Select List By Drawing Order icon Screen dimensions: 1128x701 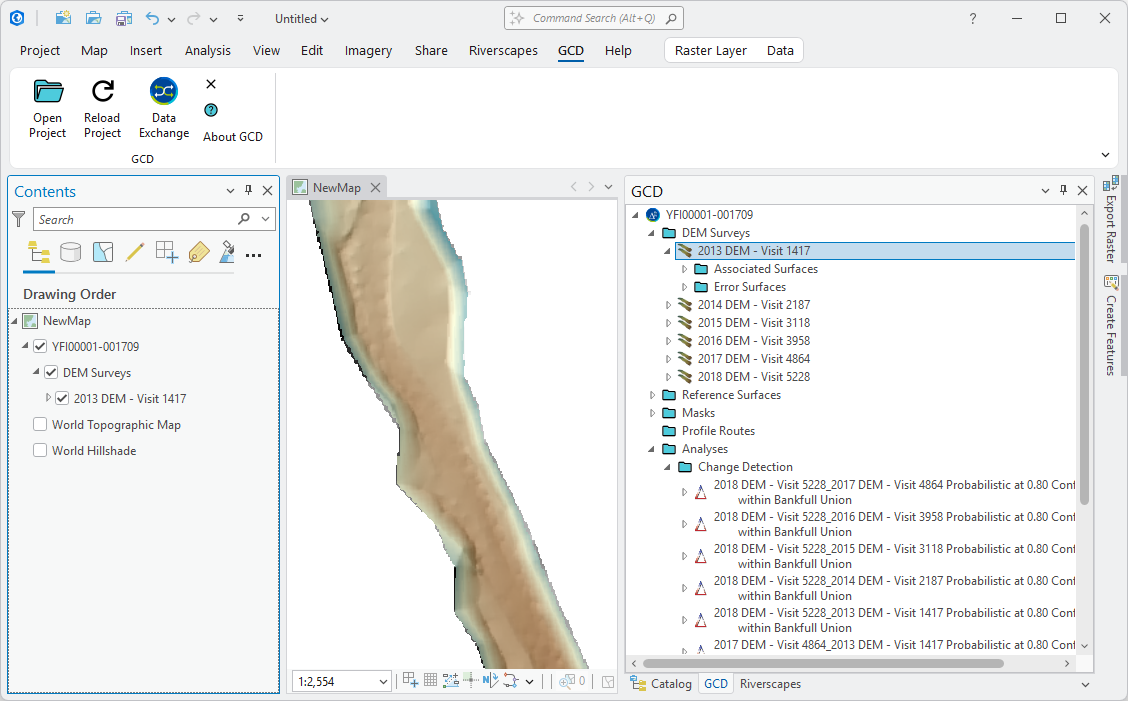39,252
